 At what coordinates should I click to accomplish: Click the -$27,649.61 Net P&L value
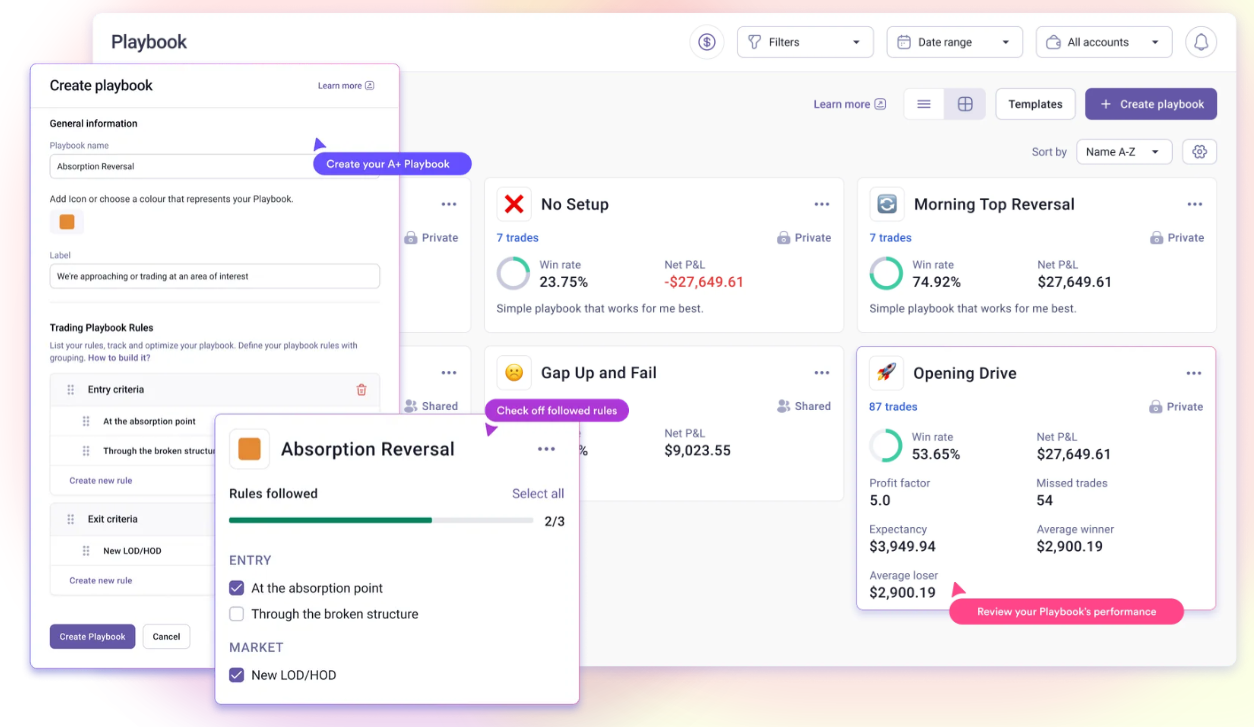[704, 282]
